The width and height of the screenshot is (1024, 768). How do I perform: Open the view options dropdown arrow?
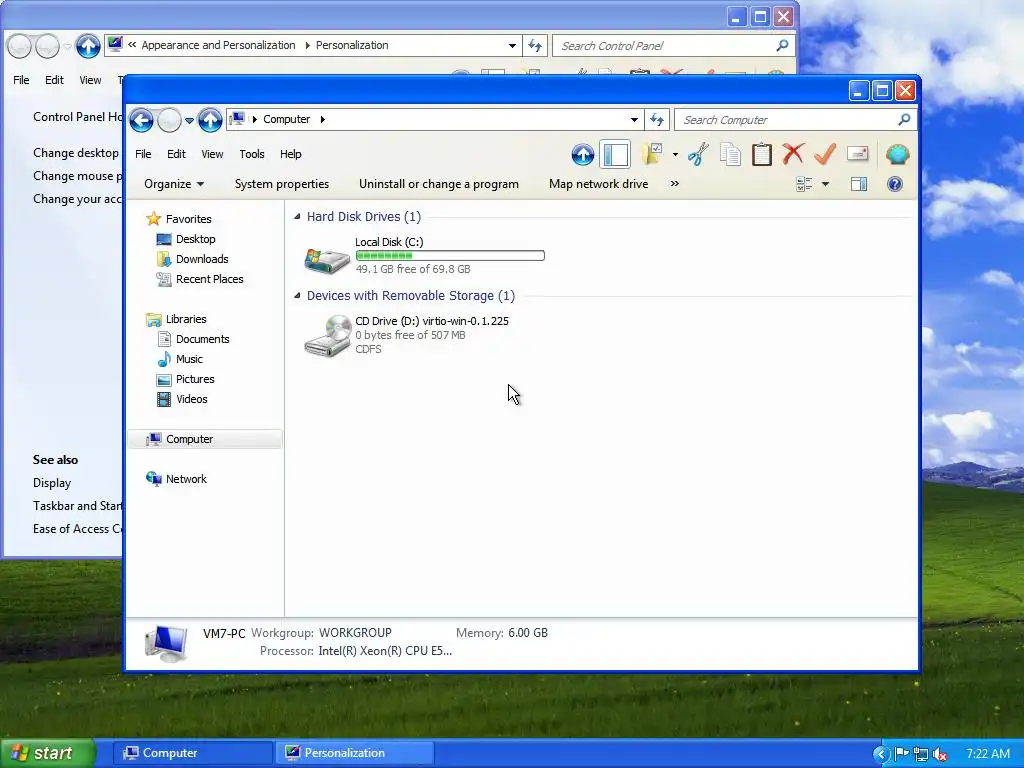[825, 184]
